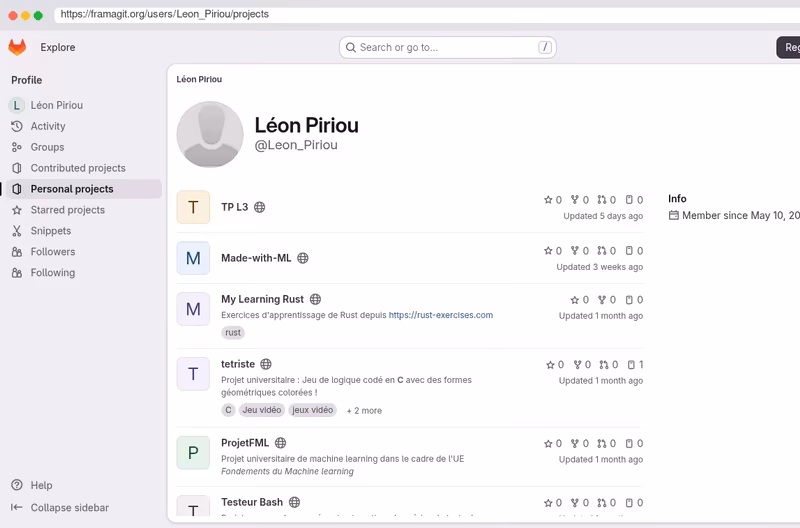The height and width of the screenshot is (528, 800).
Task: Click the TP L3 project avatar
Action: (x=193, y=207)
